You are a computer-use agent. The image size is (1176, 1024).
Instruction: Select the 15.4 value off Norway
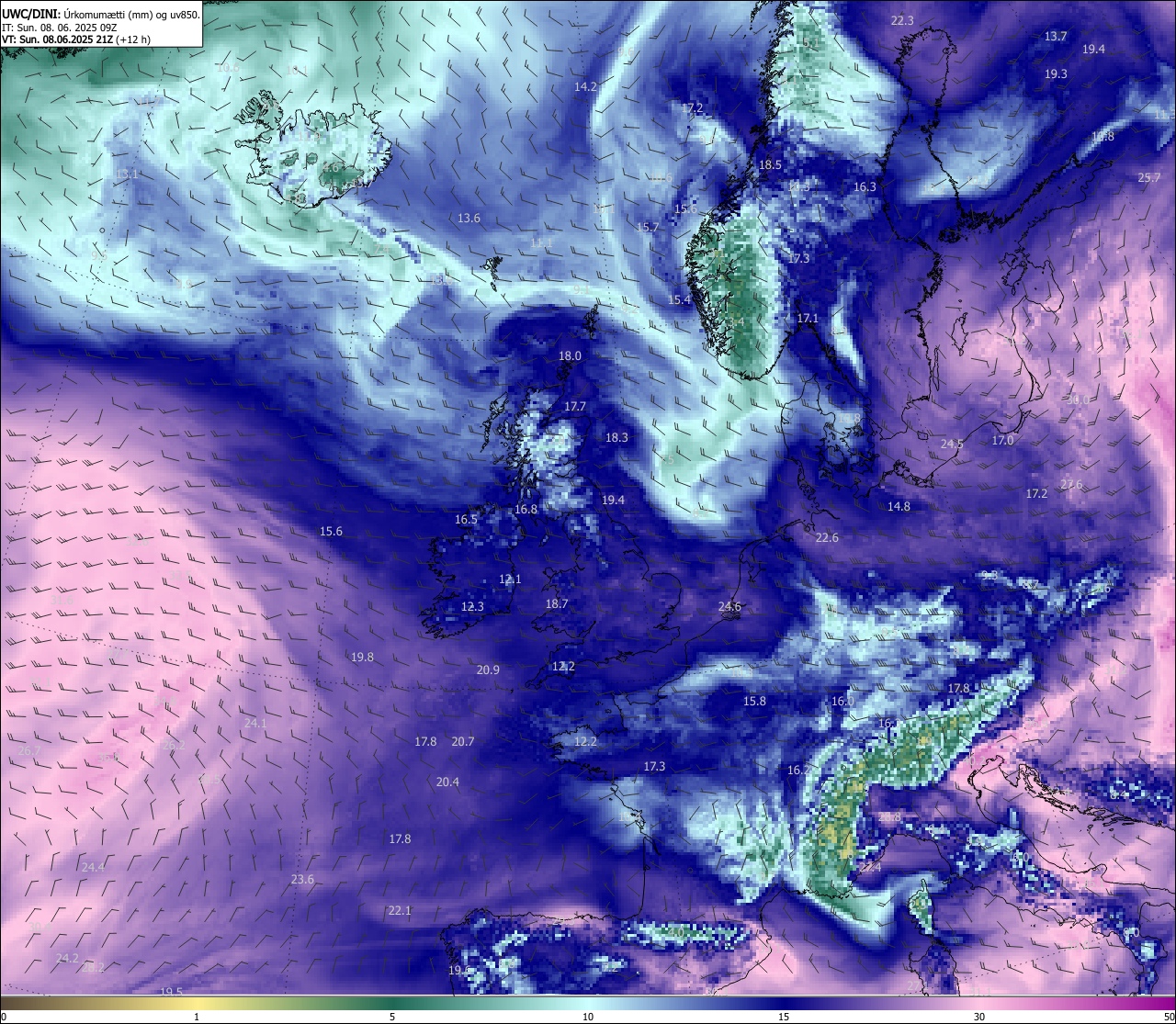point(679,300)
